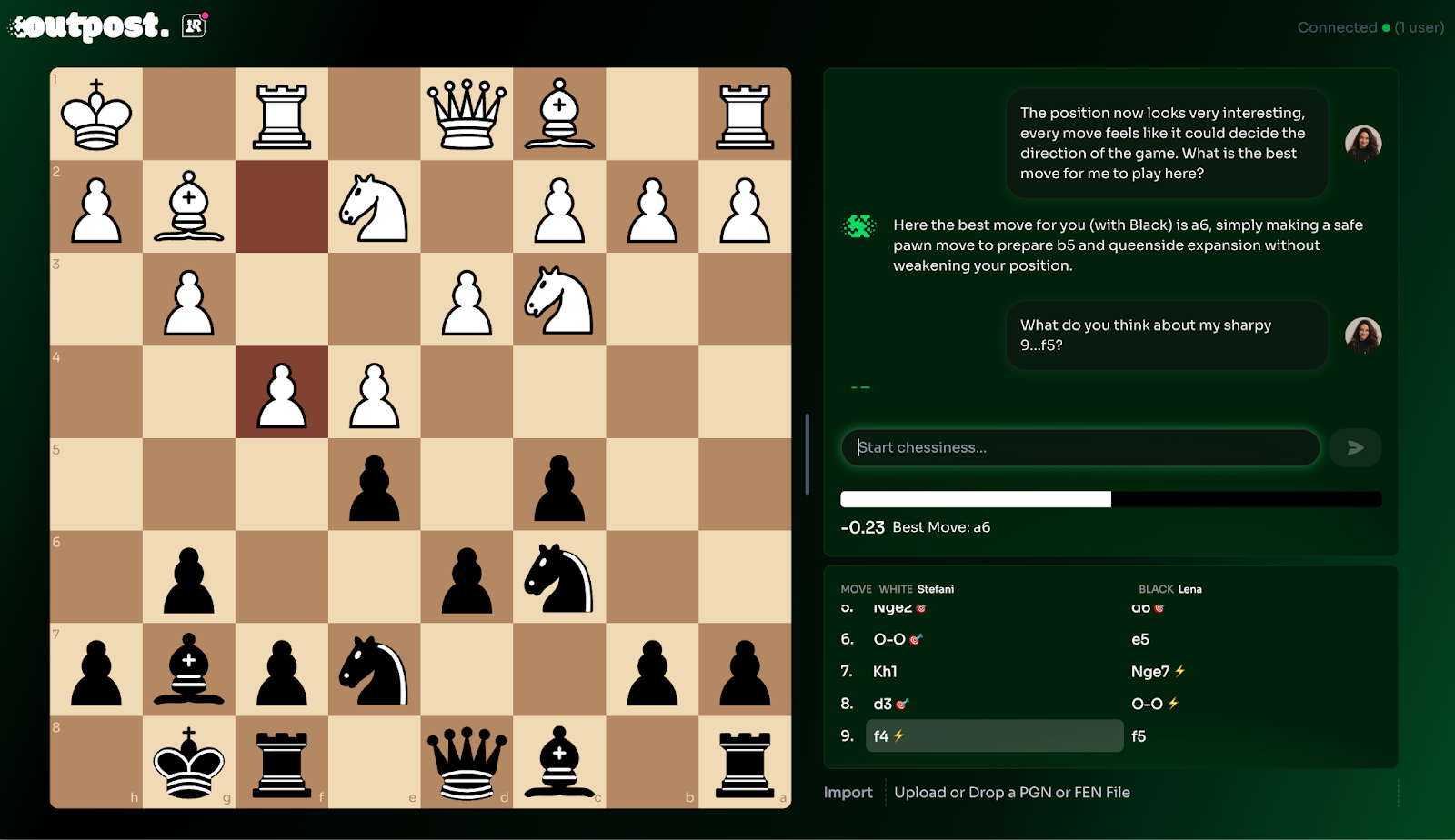
Task: Click the white bishop on g2
Action: (189, 207)
